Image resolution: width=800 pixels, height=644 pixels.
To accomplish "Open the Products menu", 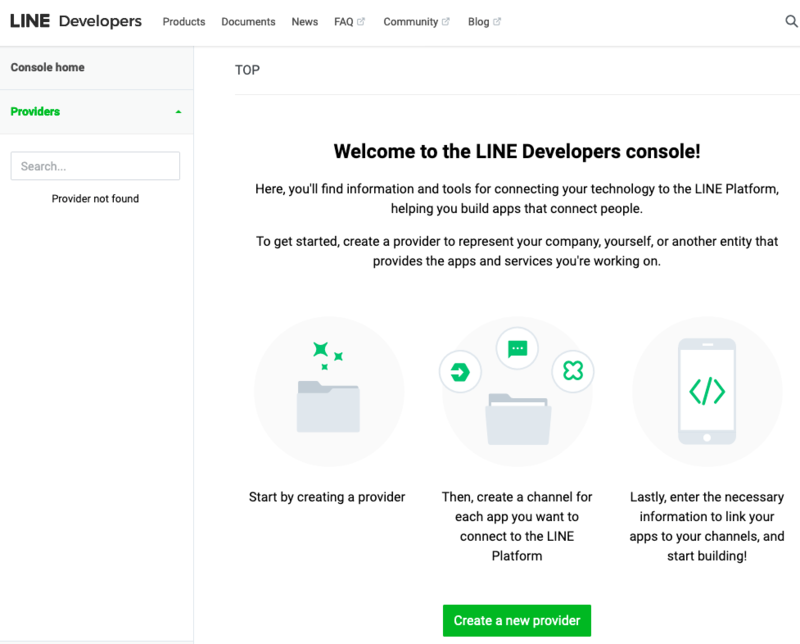I will pyautogui.click(x=184, y=21).
